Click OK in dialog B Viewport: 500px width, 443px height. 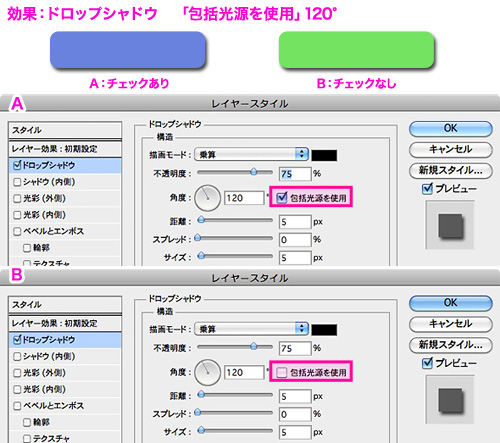coord(451,303)
